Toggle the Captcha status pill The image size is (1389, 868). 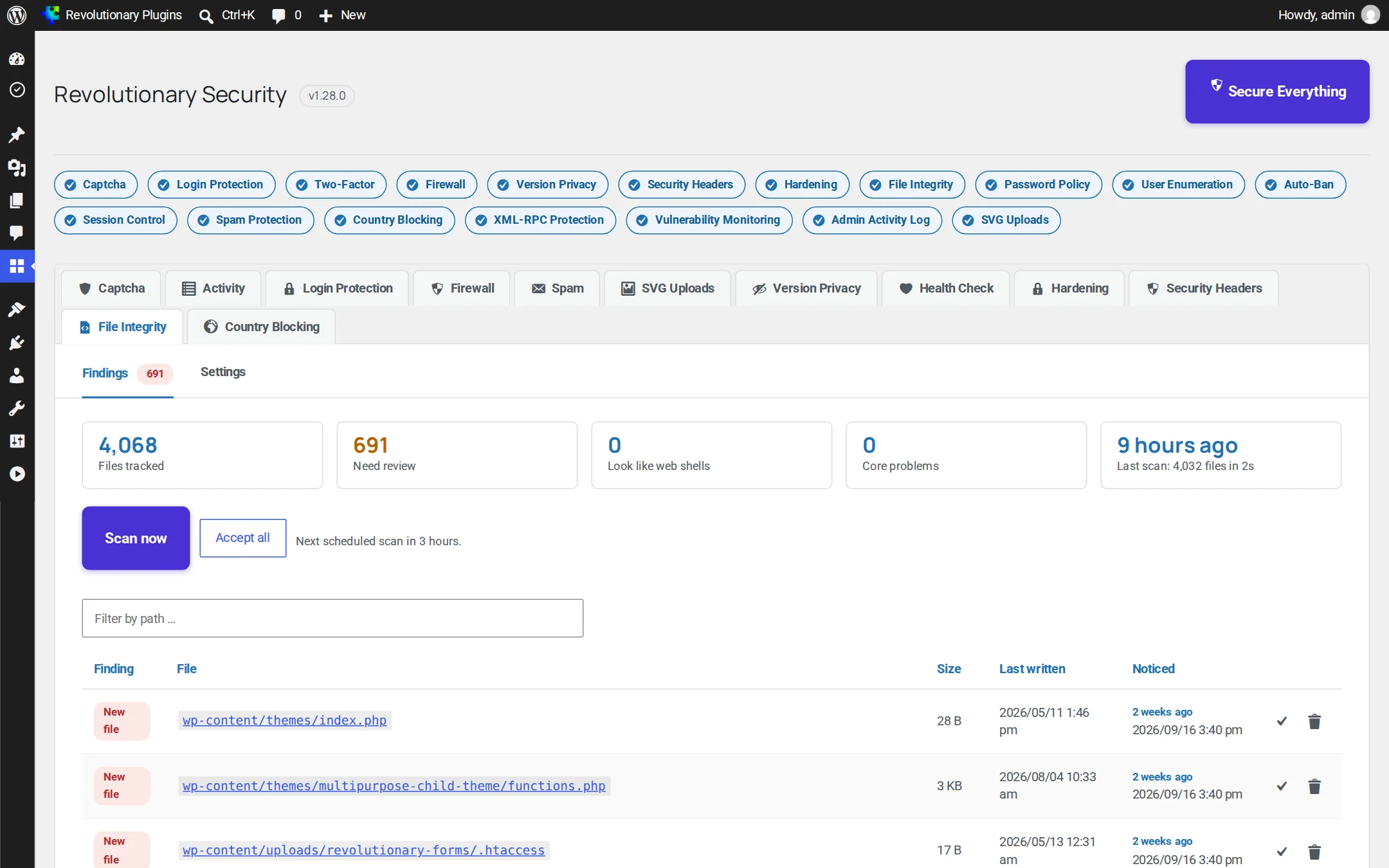pos(96,185)
